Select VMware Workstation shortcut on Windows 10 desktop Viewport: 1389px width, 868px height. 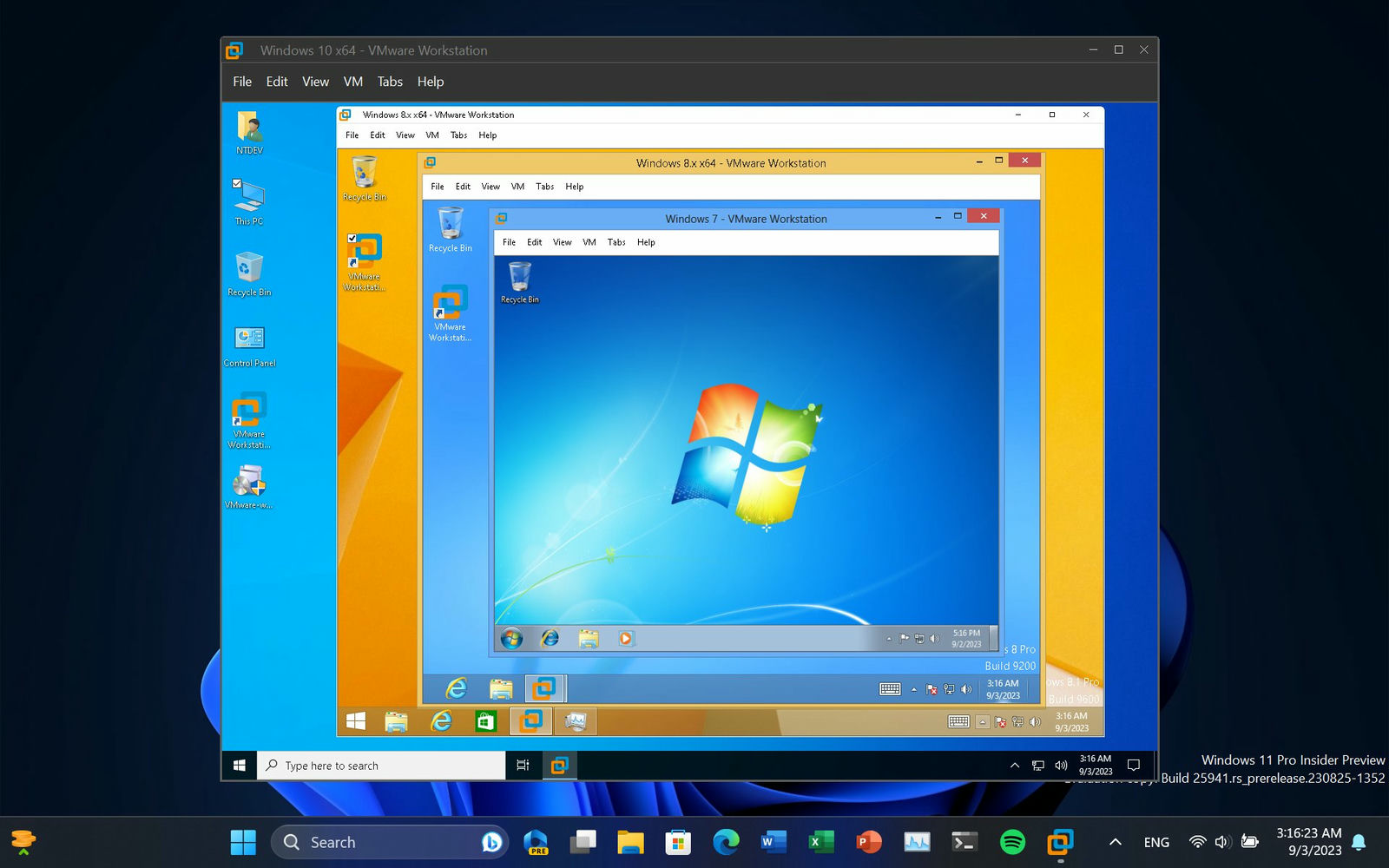pos(249,420)
